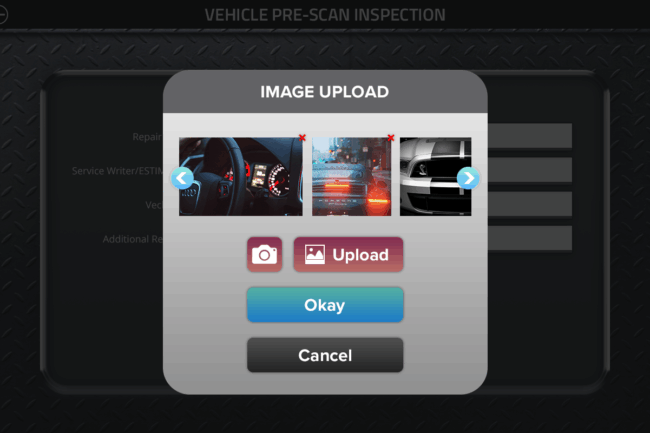Viewport: 650px width, 433px height.
Task: Confirm the upload with Okay
Action: point(325,305)
